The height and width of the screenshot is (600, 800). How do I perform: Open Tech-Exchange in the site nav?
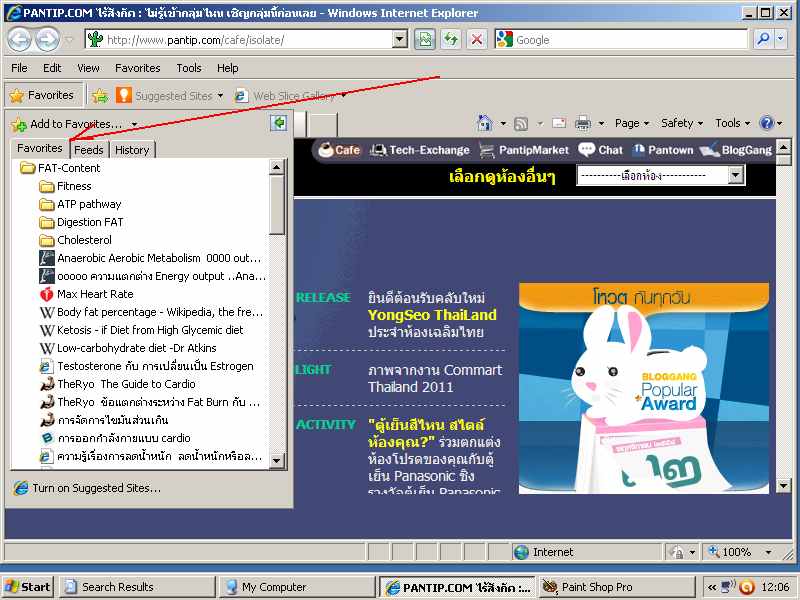point(419,150)
